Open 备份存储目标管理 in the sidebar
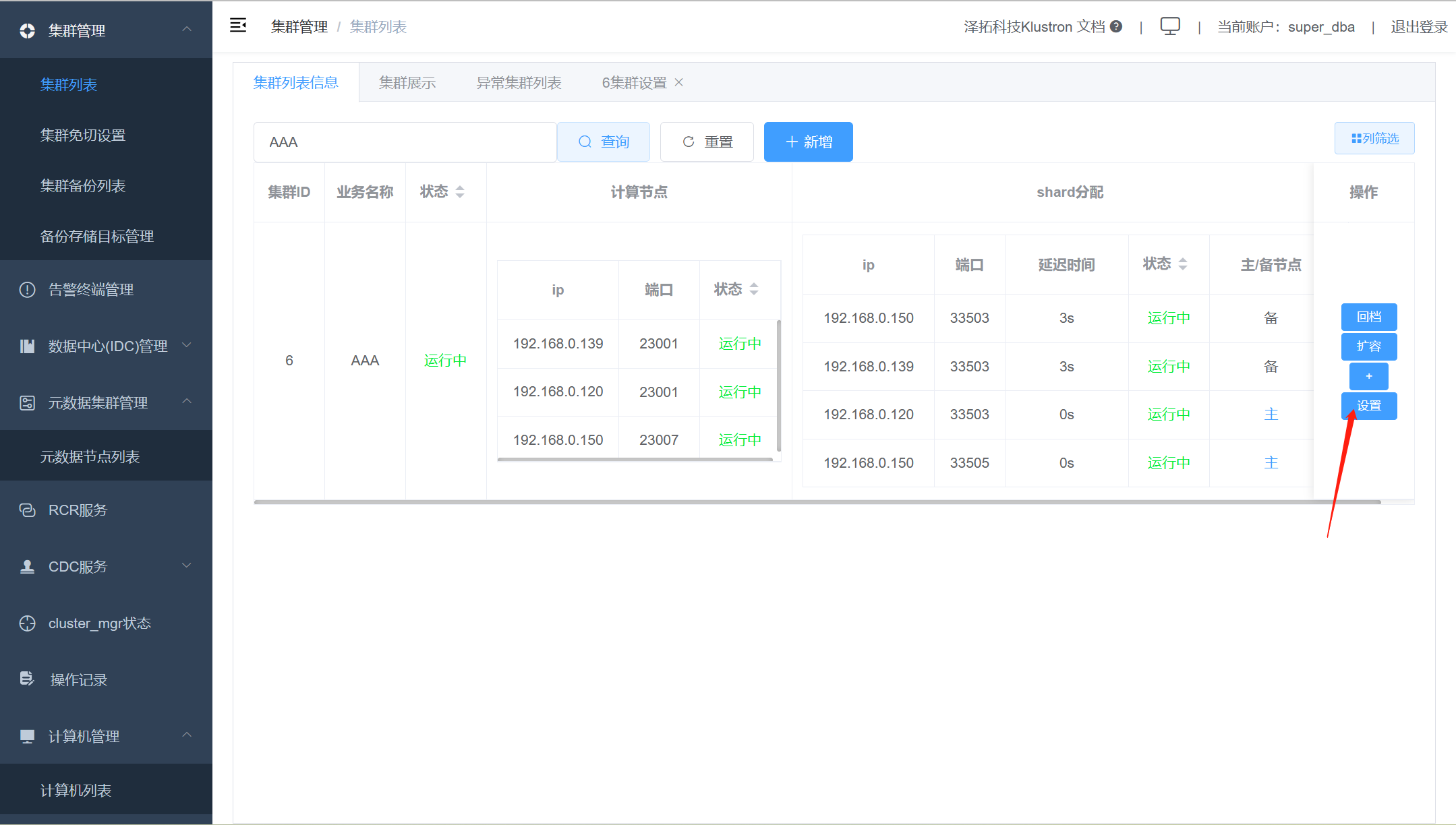 click(106, 236)
